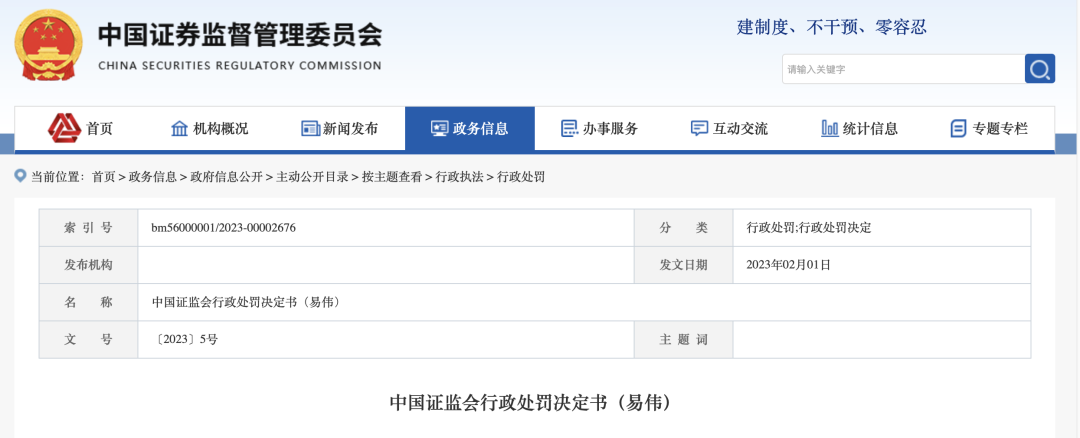
Task: Click the magnifier search button
Action: pos(1040,69)
